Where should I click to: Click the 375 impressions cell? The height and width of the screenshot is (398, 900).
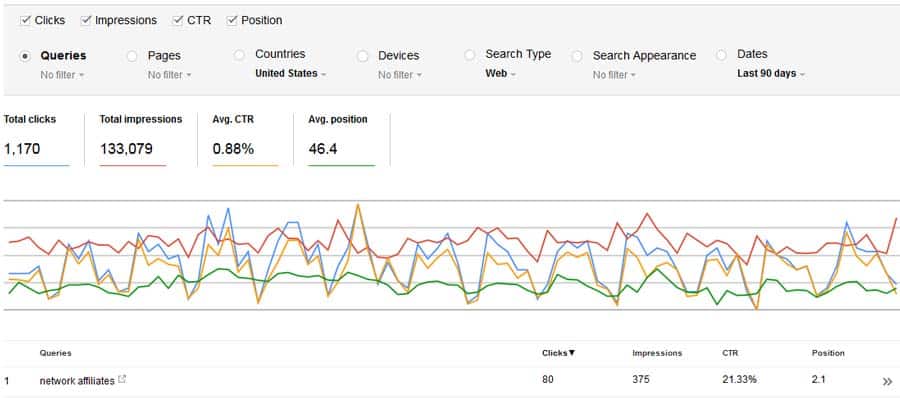(x=641, y=380)
